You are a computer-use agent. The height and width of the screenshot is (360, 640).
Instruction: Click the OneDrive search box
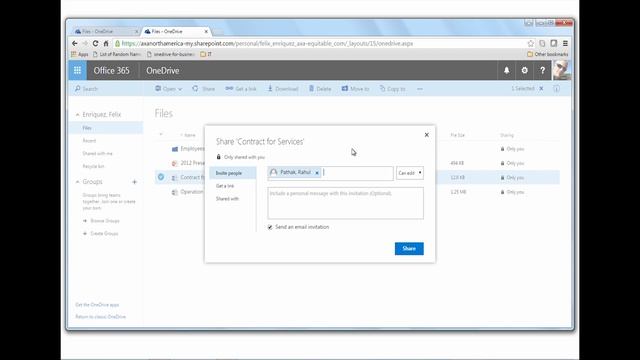[x=106, y=89]
